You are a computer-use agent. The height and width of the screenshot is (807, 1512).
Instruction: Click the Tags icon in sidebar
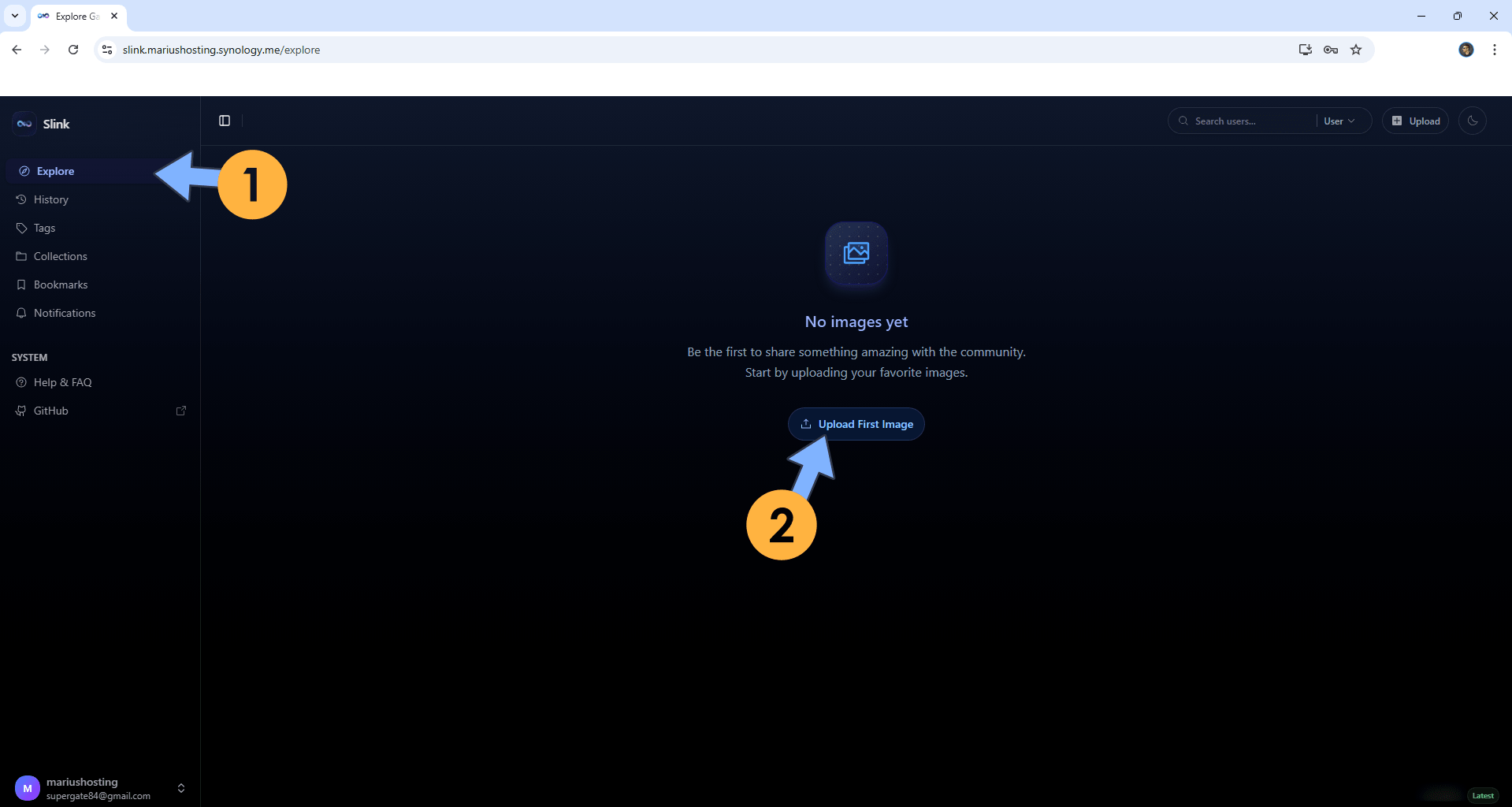click(21, 227)
